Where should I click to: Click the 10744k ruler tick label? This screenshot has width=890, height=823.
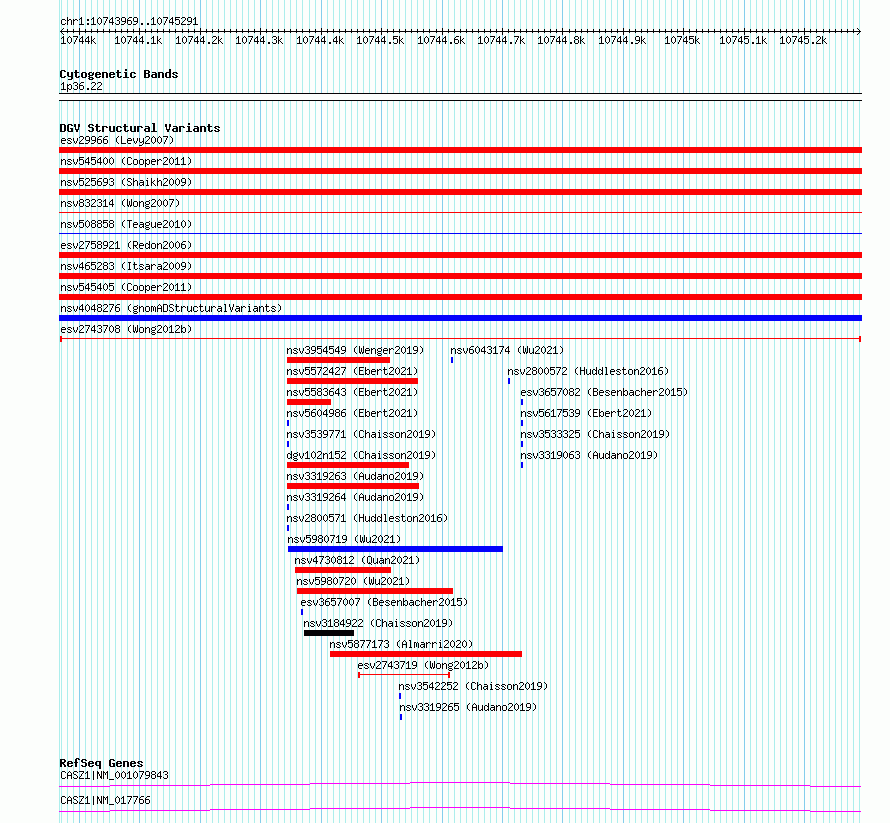(78, 40)
